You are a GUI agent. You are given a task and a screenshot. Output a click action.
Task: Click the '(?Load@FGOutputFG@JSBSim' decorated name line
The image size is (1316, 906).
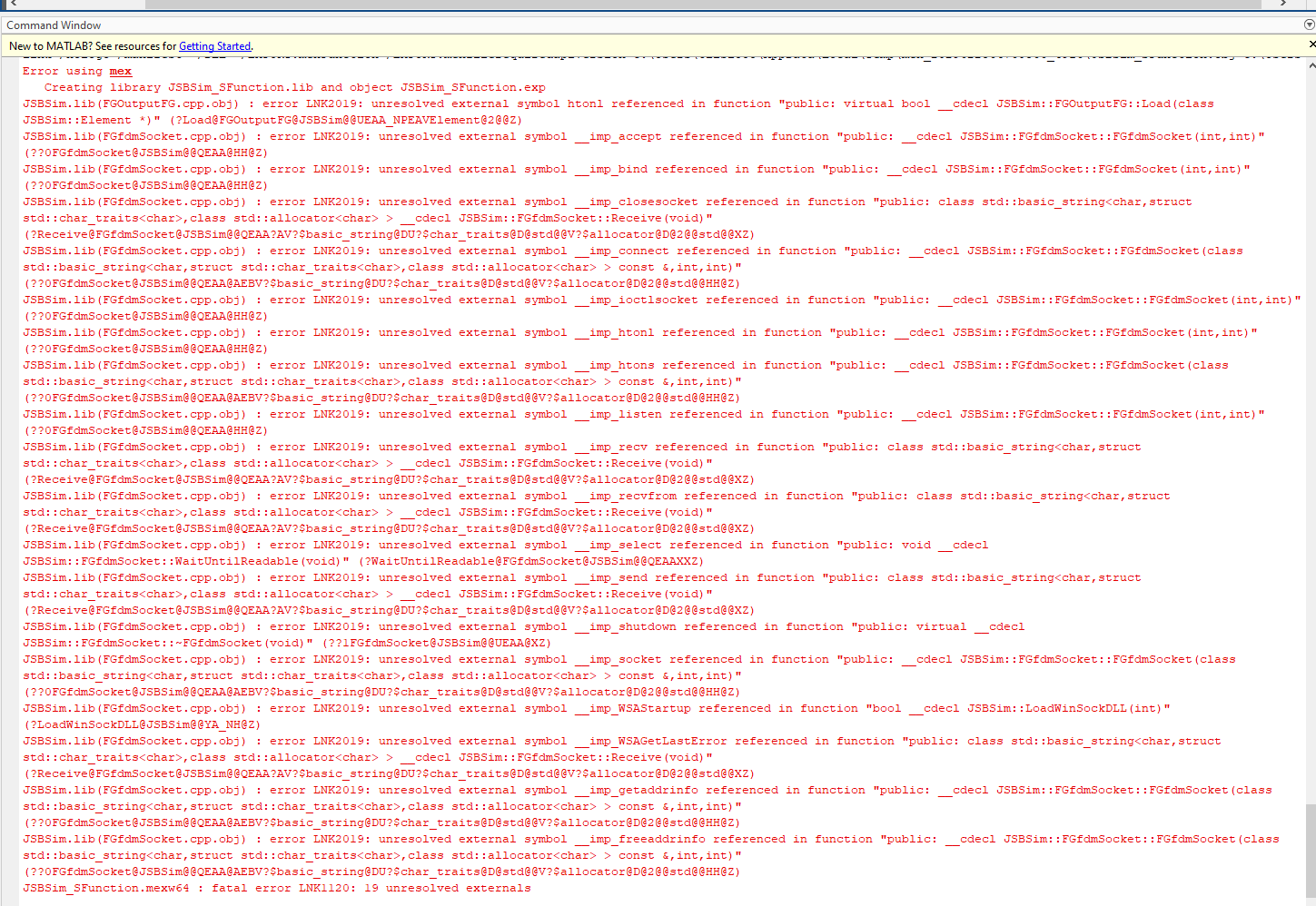pos(272,120)
